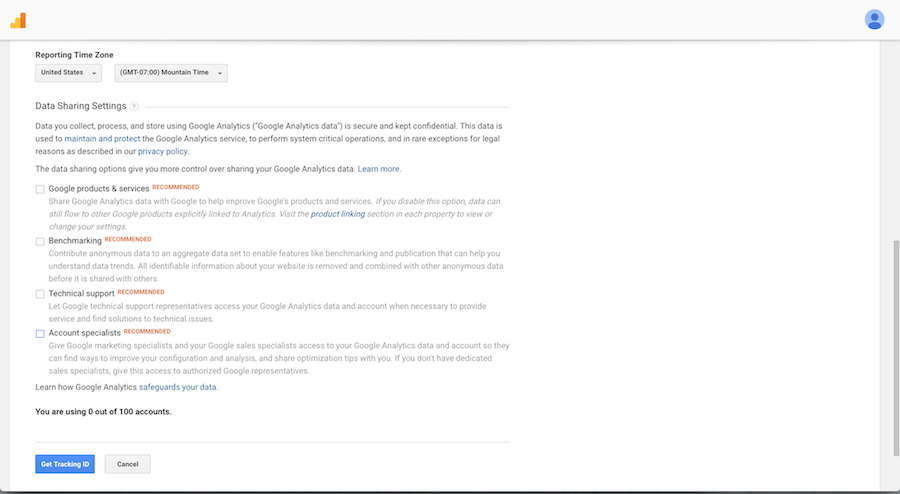Viewport: 900px width, 494px height.
Task: Click the Get Tracking ID button
Action: tap(65, 464)
